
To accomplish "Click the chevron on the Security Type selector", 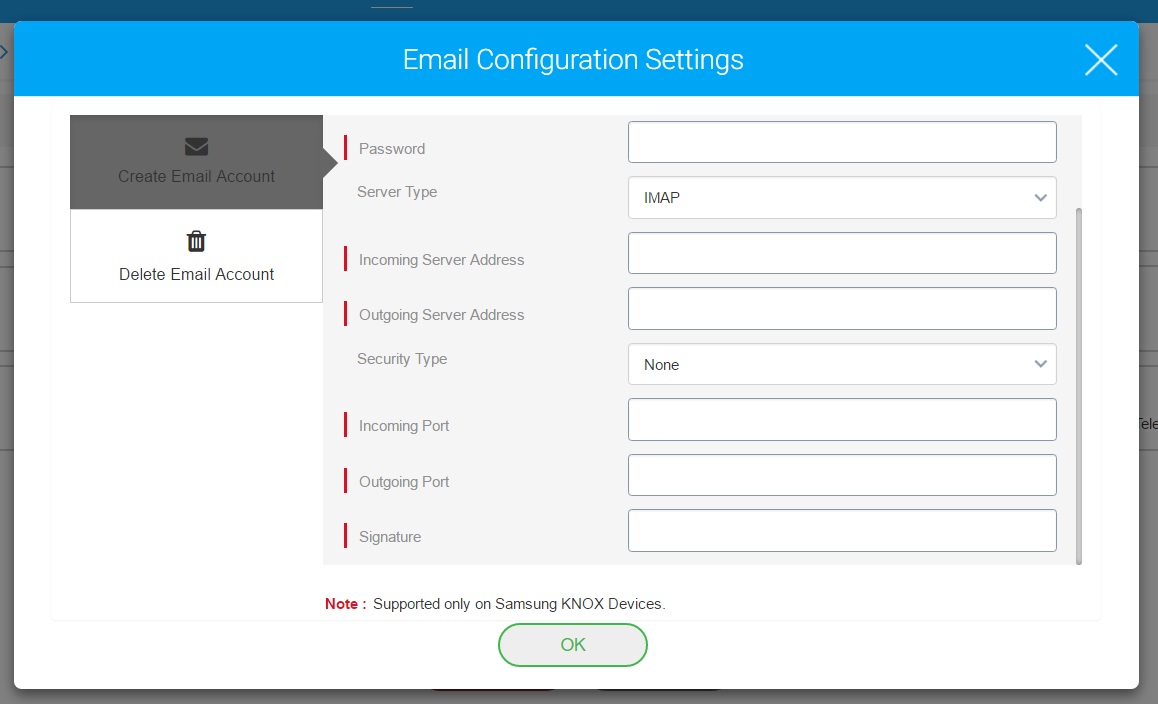I will coord(1040,364).
